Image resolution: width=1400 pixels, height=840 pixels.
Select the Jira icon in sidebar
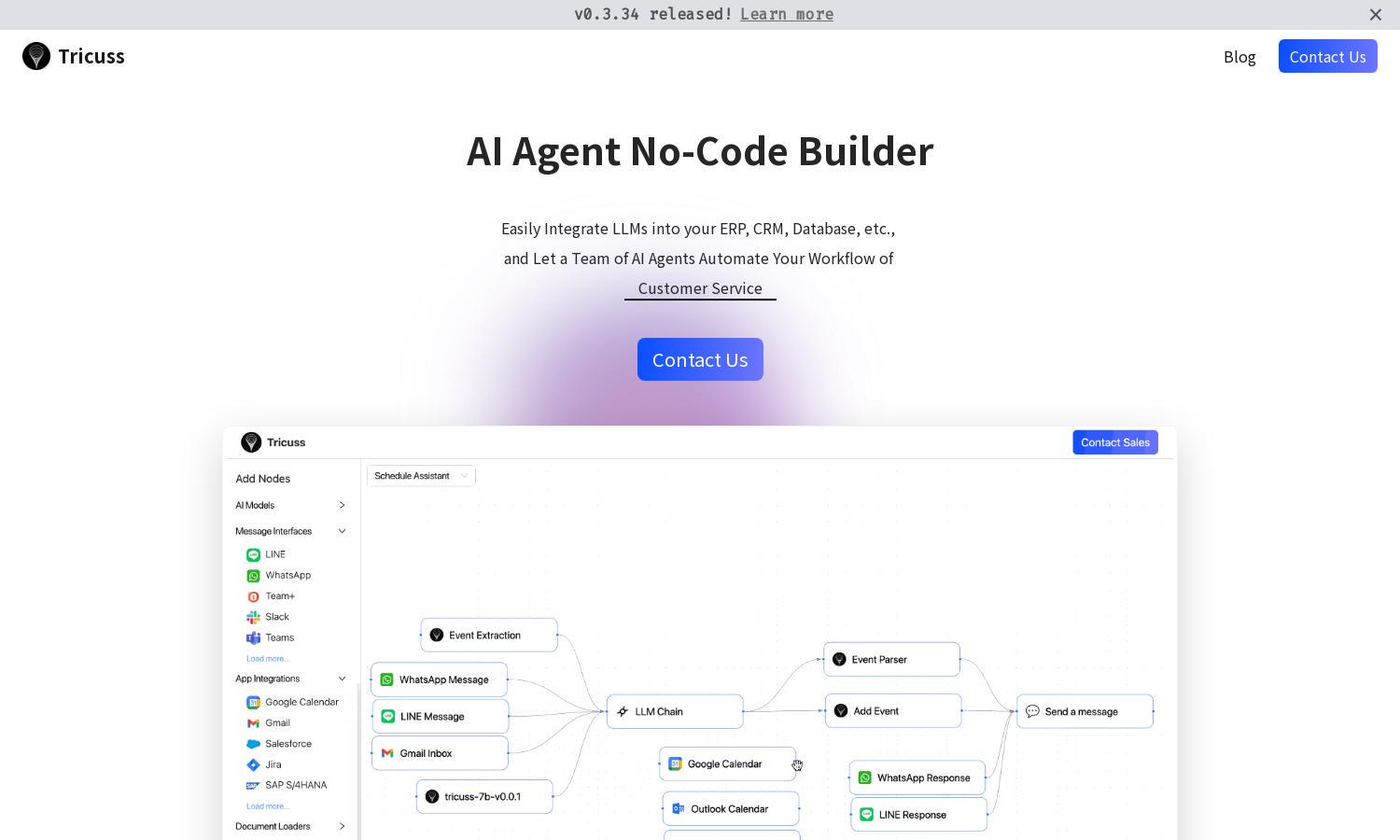(253, 764)
